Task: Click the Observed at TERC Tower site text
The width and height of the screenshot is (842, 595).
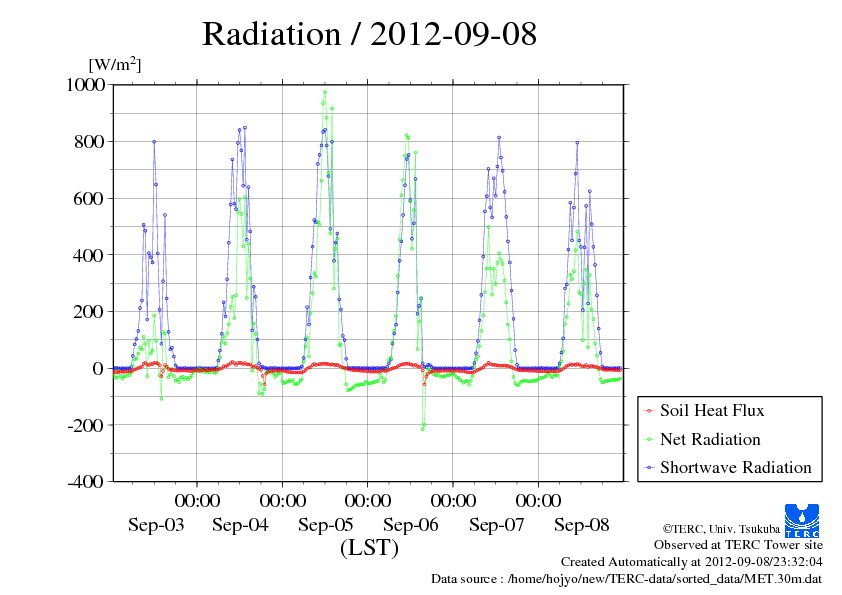Action: pyautogui.click(x=738, y=545)
